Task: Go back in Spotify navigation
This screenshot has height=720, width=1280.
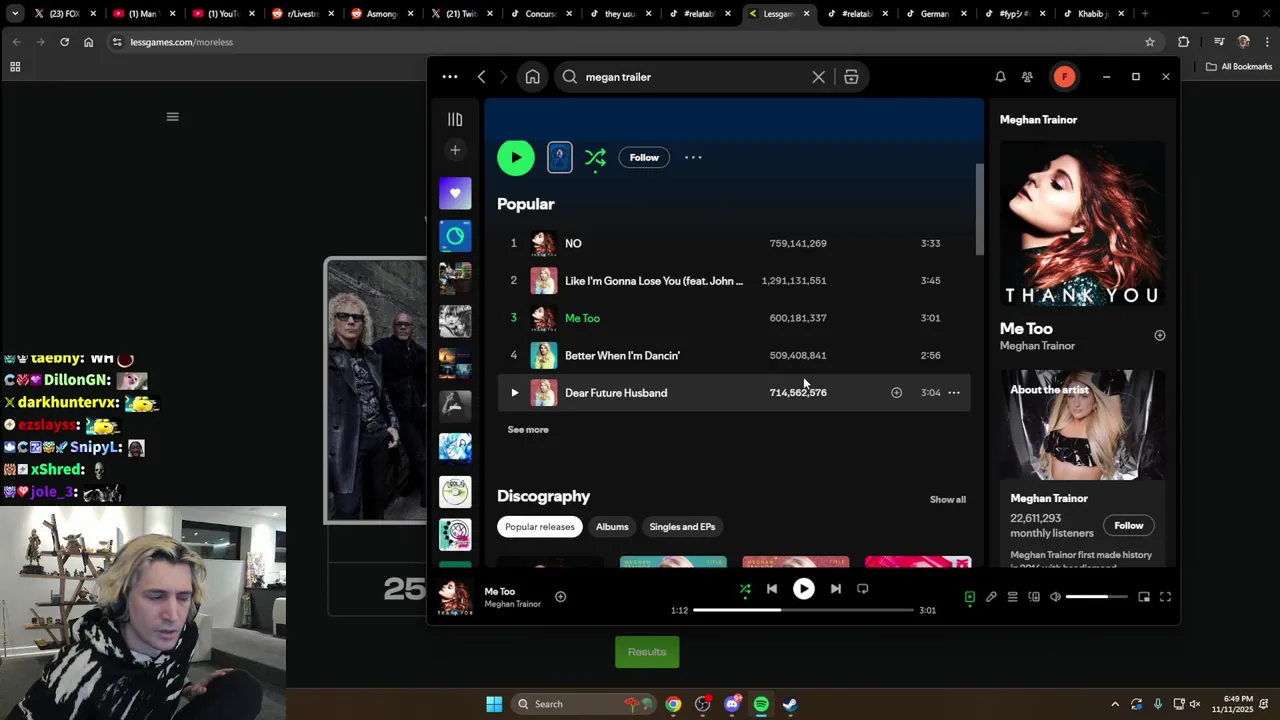Action: point(481,77)
